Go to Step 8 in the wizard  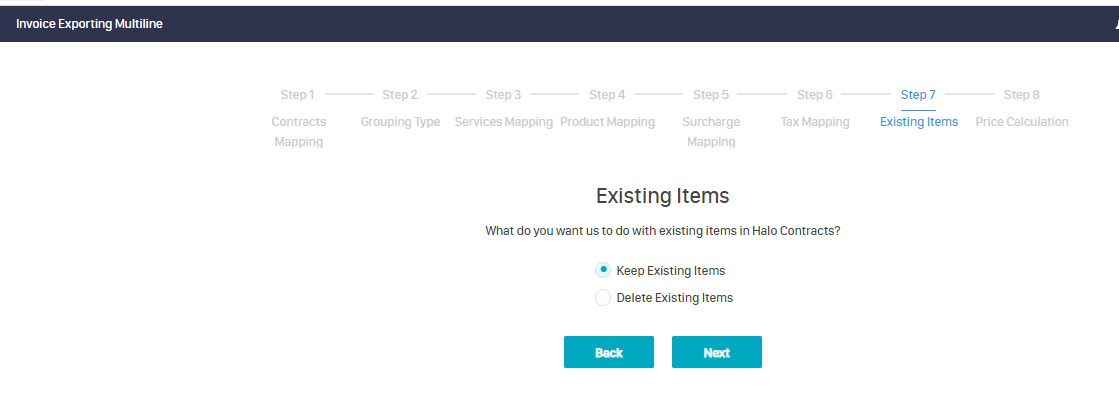1022,95
